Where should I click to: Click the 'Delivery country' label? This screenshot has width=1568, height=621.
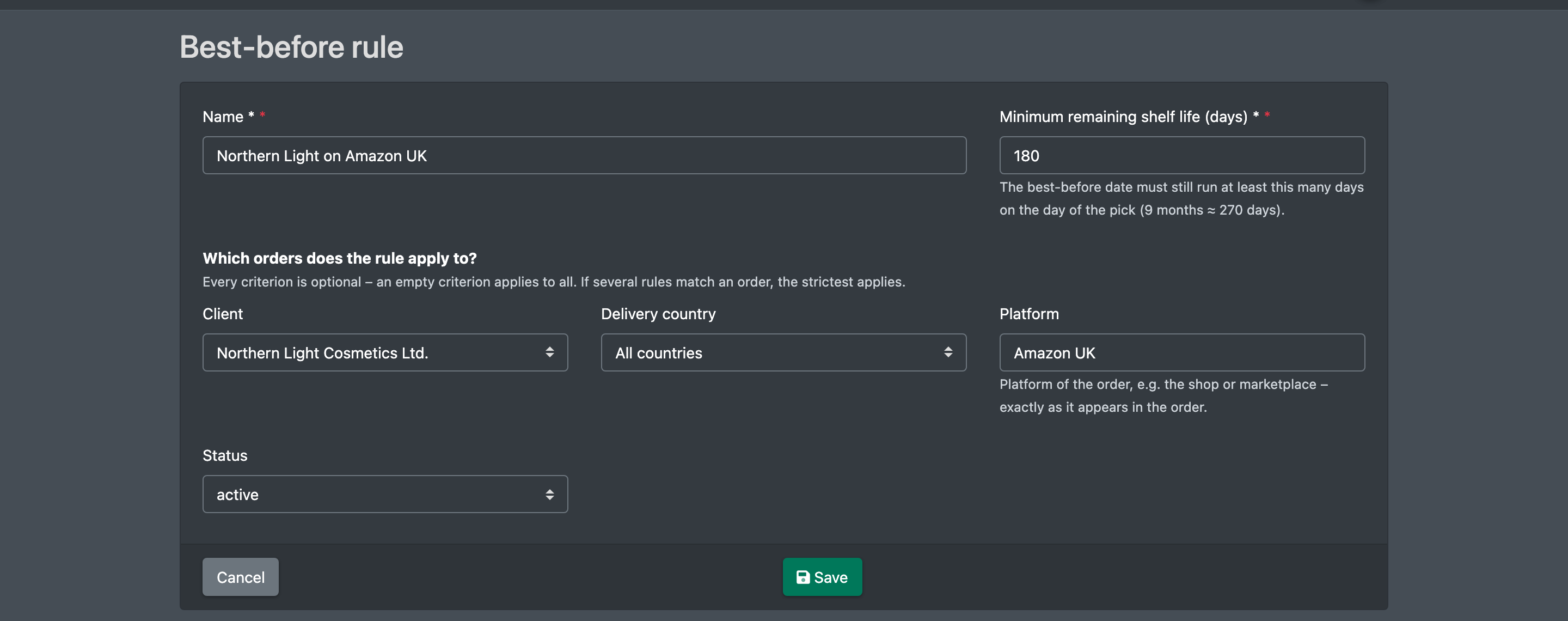pyautogui.click(x=659, y=314)
